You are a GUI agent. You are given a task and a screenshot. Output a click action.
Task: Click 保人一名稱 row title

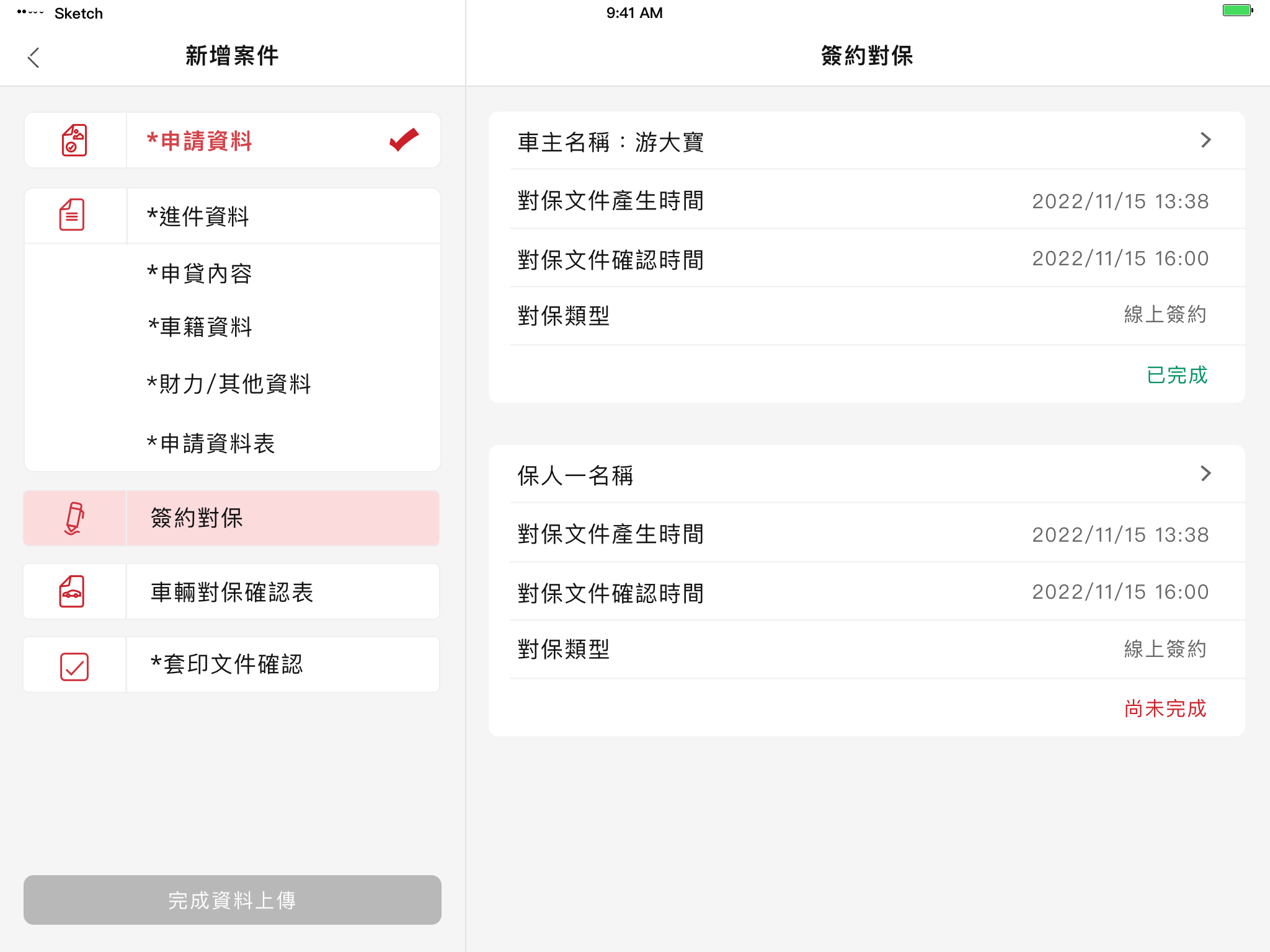575,475
